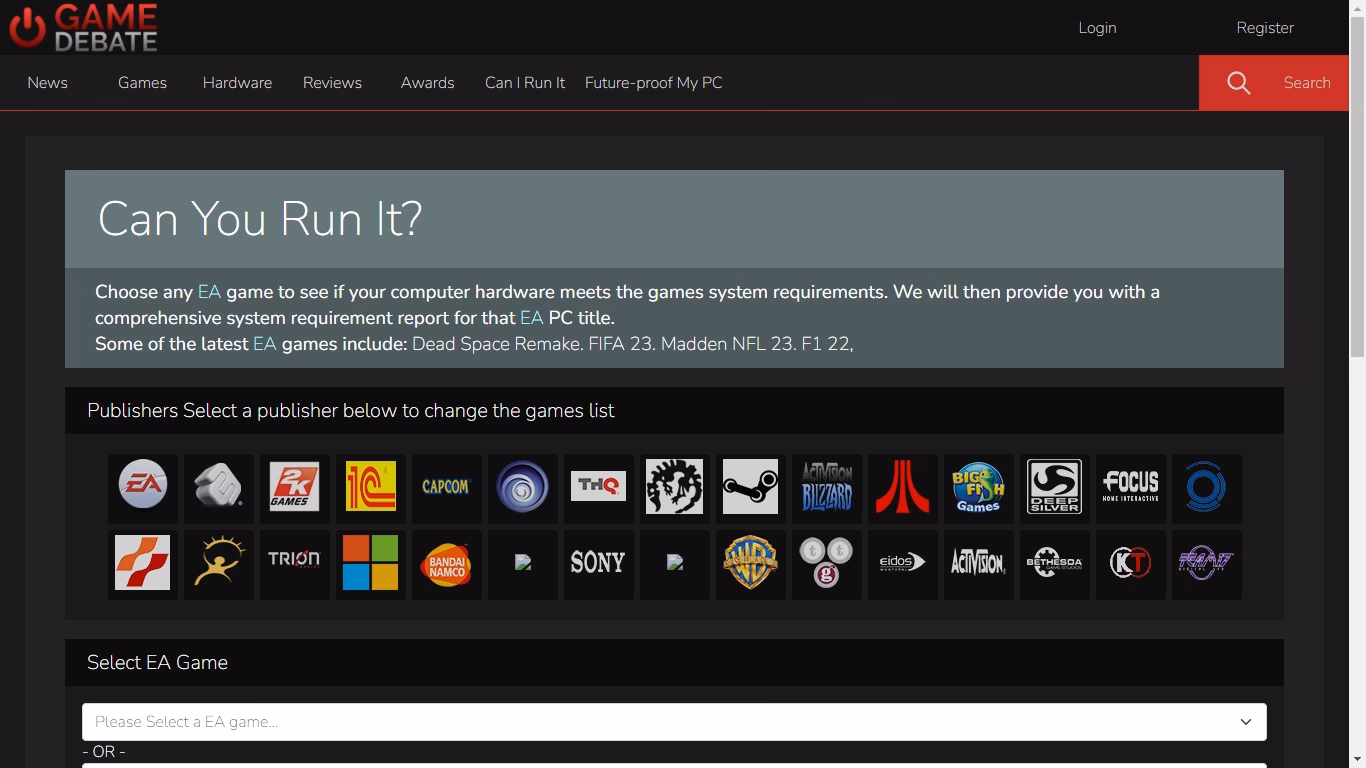Pick the Focus Home Interactive logo
Screen dimensions: 1366x768
click(1131, 487)
